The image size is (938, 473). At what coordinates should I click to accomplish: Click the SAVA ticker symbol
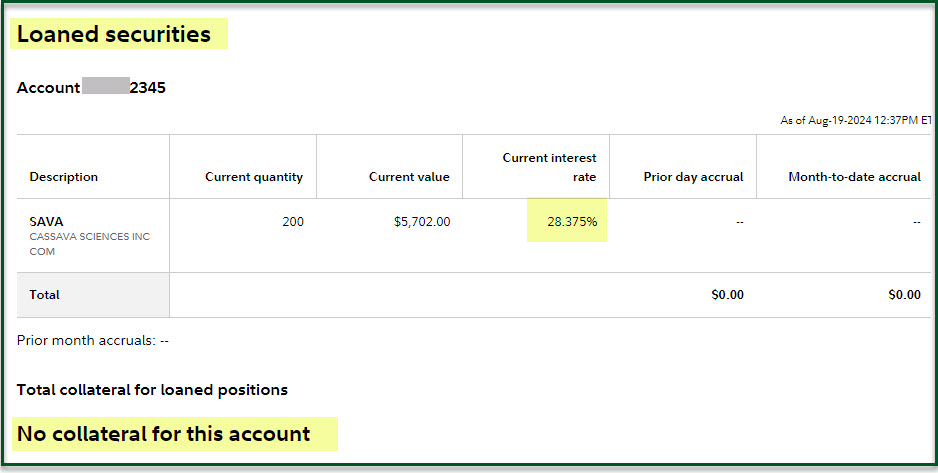(47, 221)
